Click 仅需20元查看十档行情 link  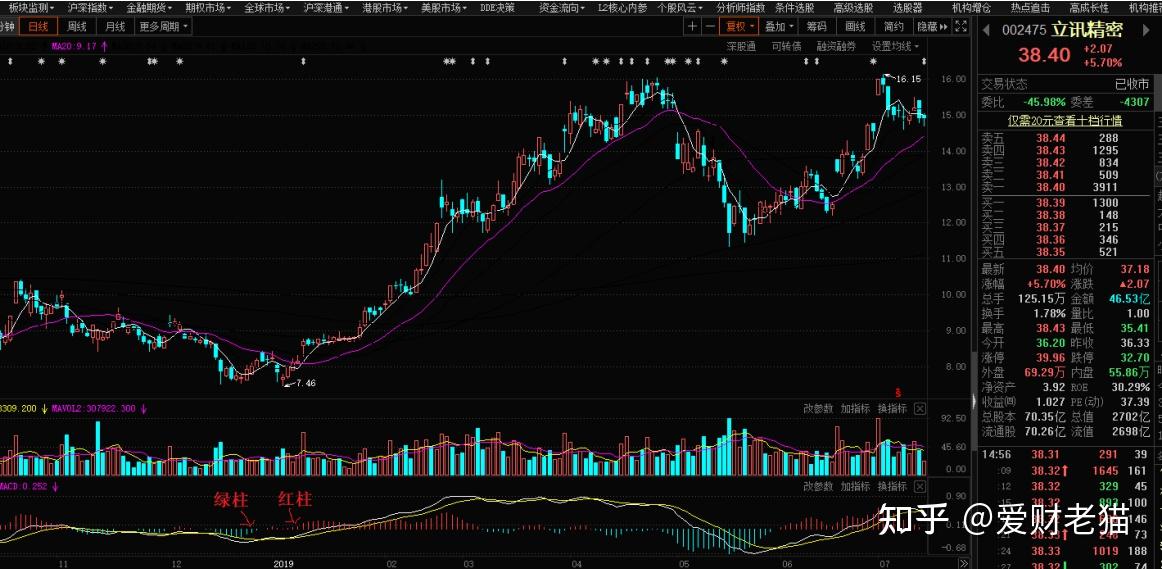(x=1065, y=120)
